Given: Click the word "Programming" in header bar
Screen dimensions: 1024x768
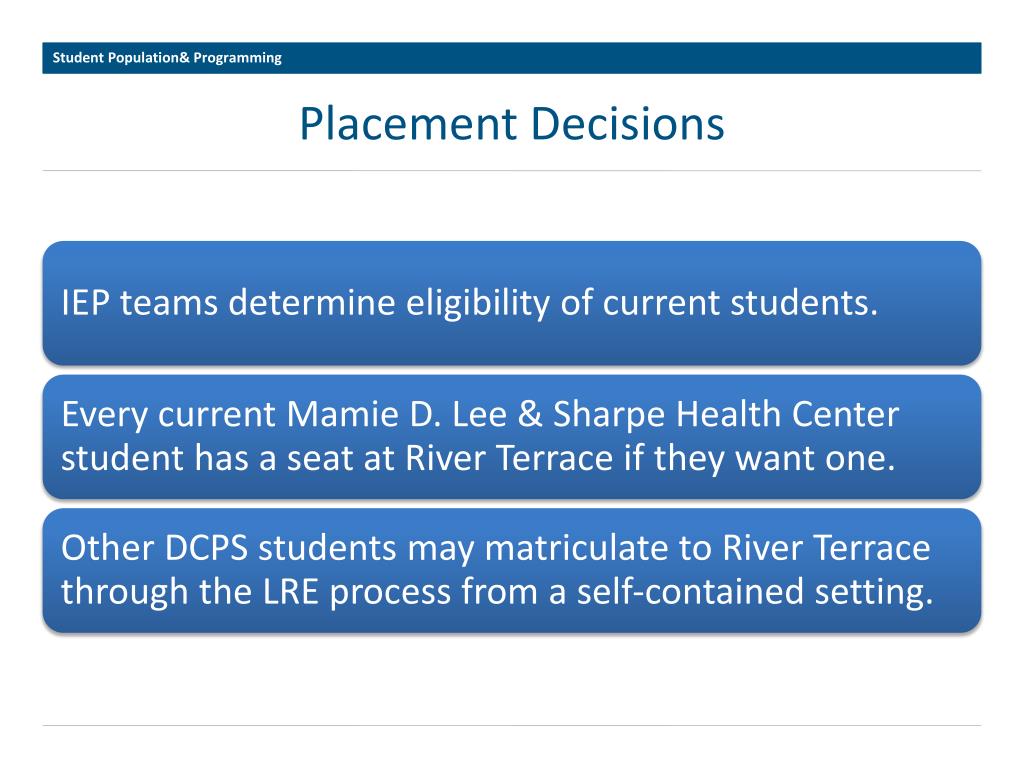Looking at the screenshot, I should 237,58.
